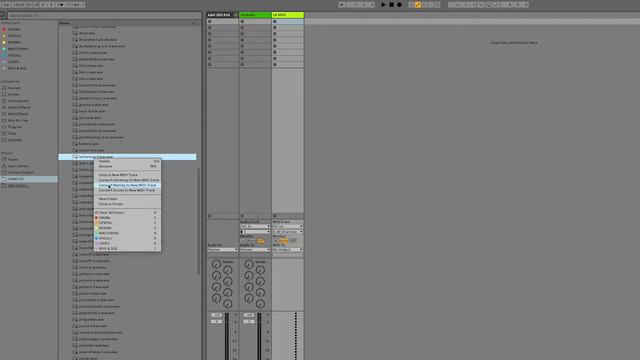Open User Library under Places

(18, 166)
